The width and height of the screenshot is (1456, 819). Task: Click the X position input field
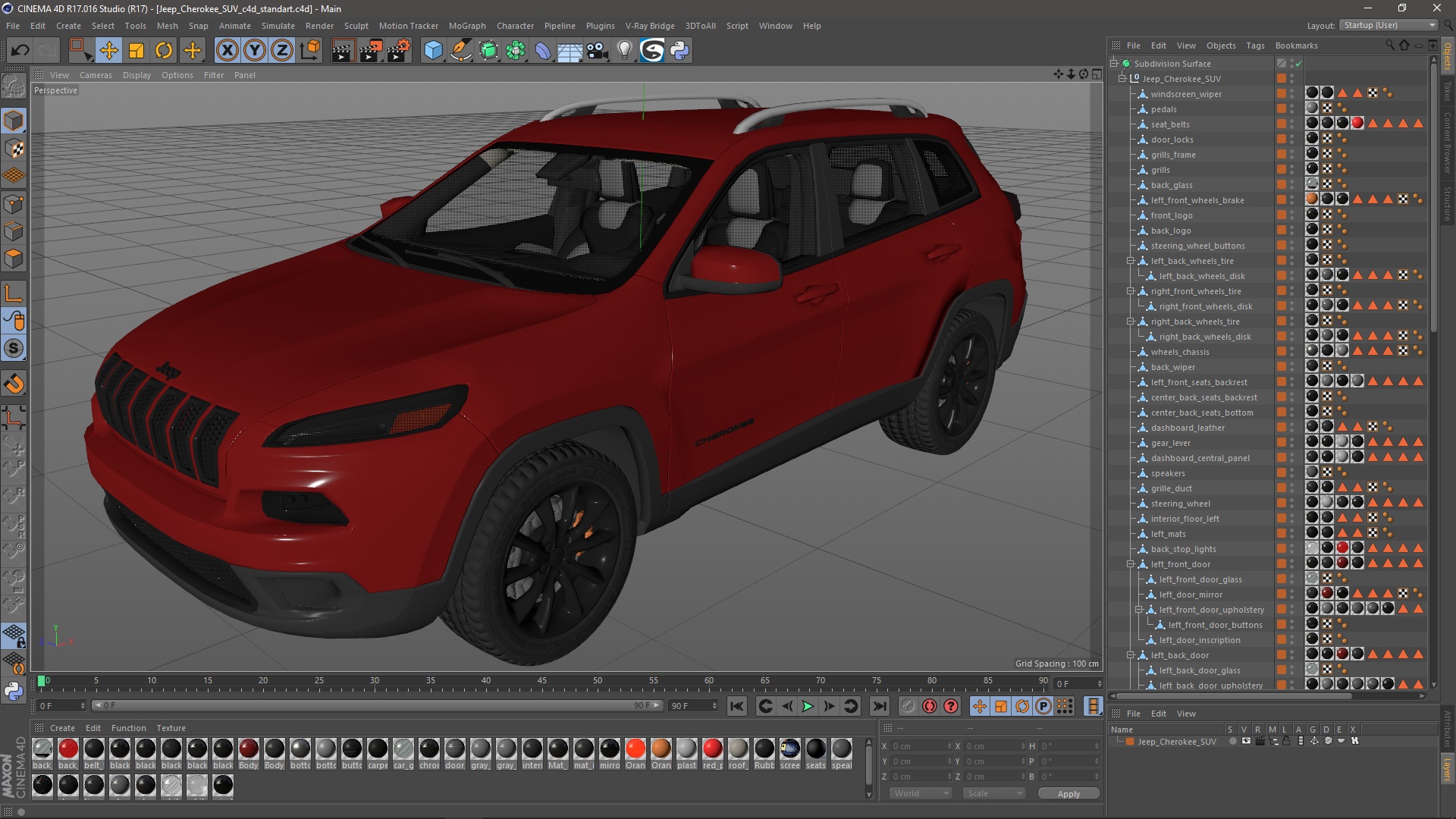pos(921,746)
